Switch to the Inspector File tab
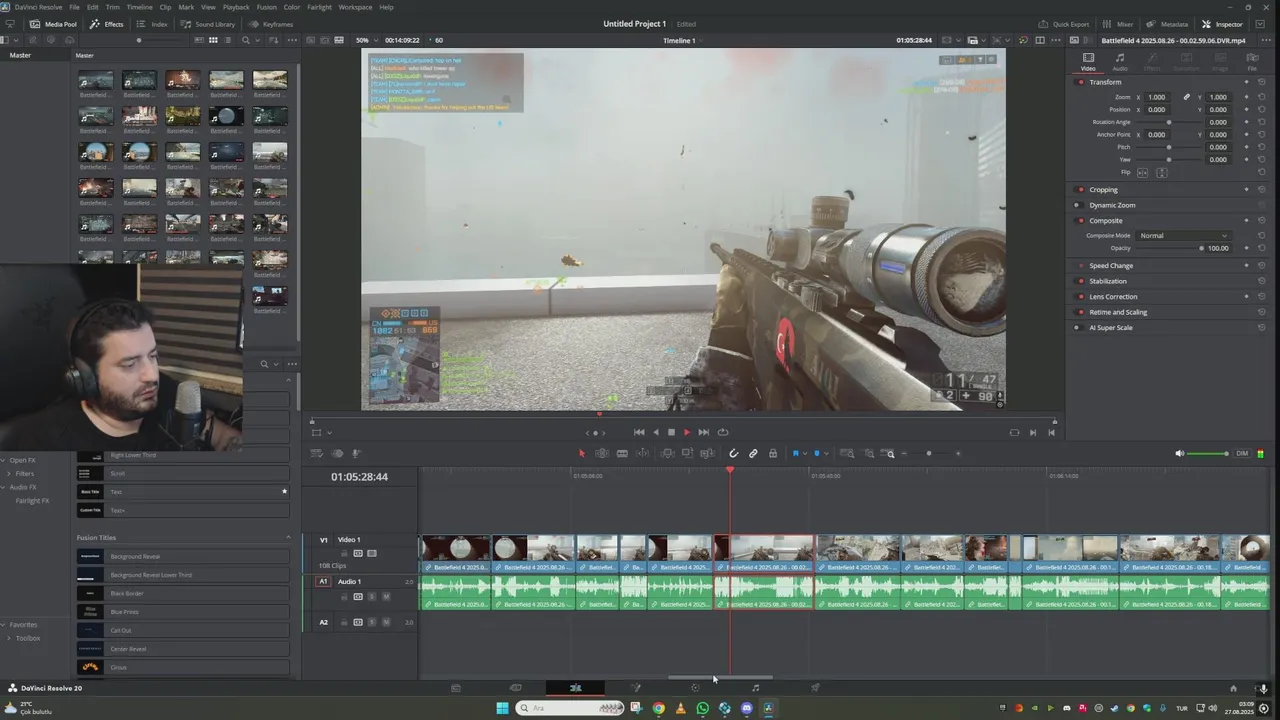 (x=1252, y=62)
